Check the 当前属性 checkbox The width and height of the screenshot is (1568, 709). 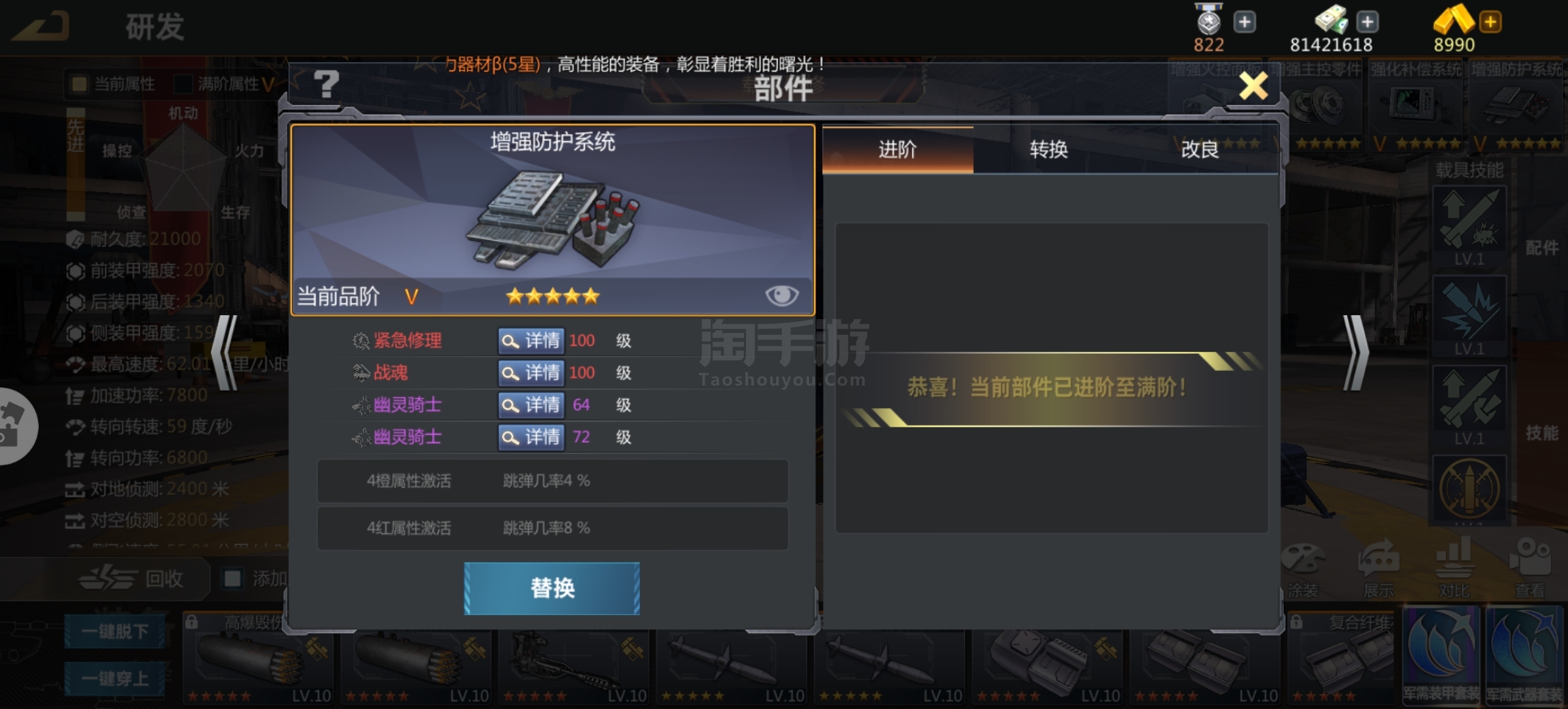click(x=79, y=84)
